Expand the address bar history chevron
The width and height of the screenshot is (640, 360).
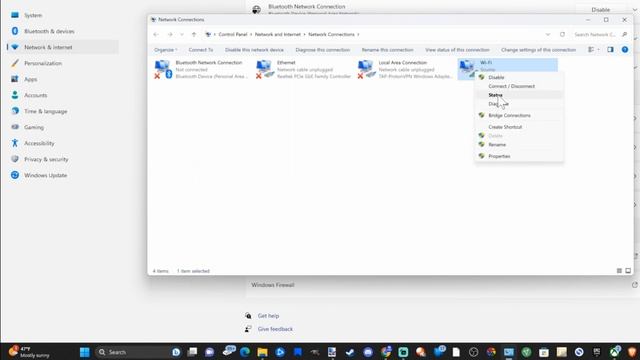[x=548, y=34]
